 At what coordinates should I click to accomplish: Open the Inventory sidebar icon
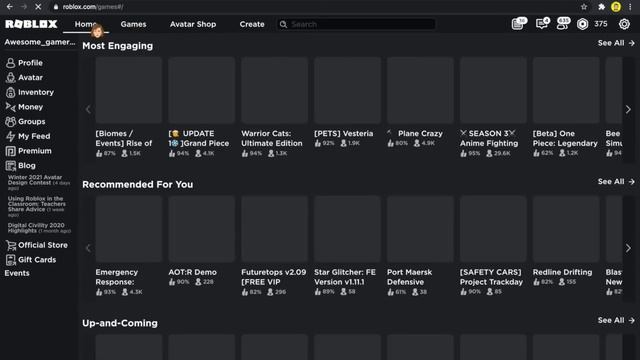[x=10, y=92]
